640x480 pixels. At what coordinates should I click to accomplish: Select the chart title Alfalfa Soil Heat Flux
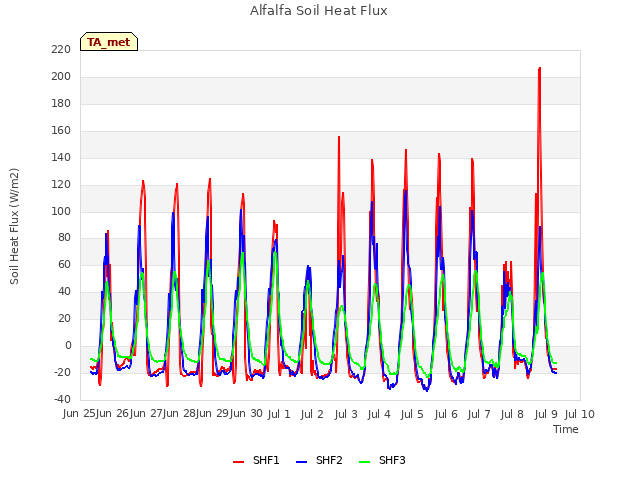[319, 11]
